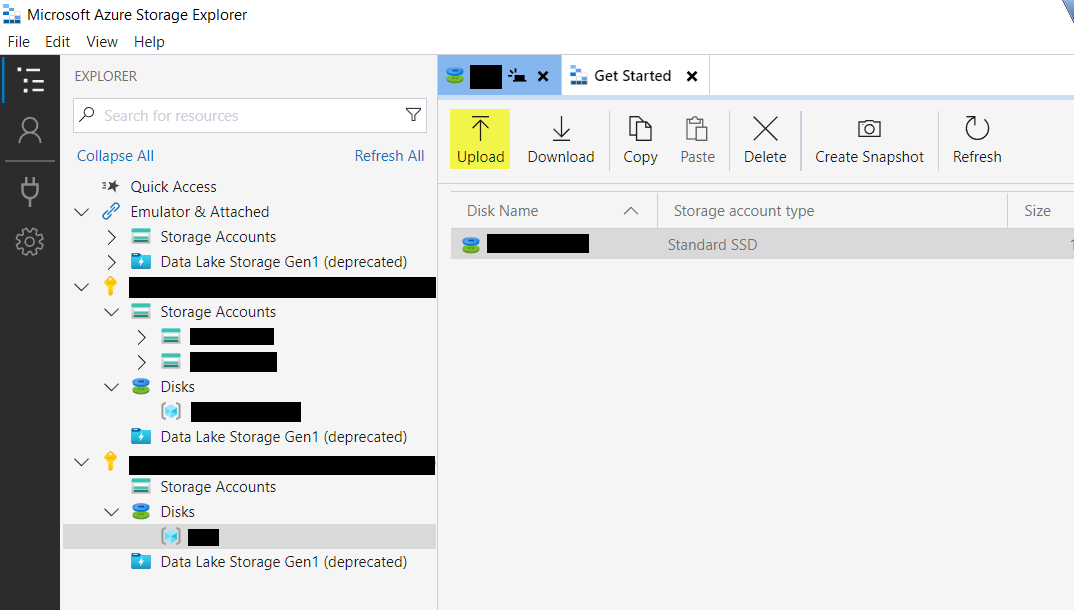
Task: Collapse the first subscription key node
Action: (x=82, y=288)
